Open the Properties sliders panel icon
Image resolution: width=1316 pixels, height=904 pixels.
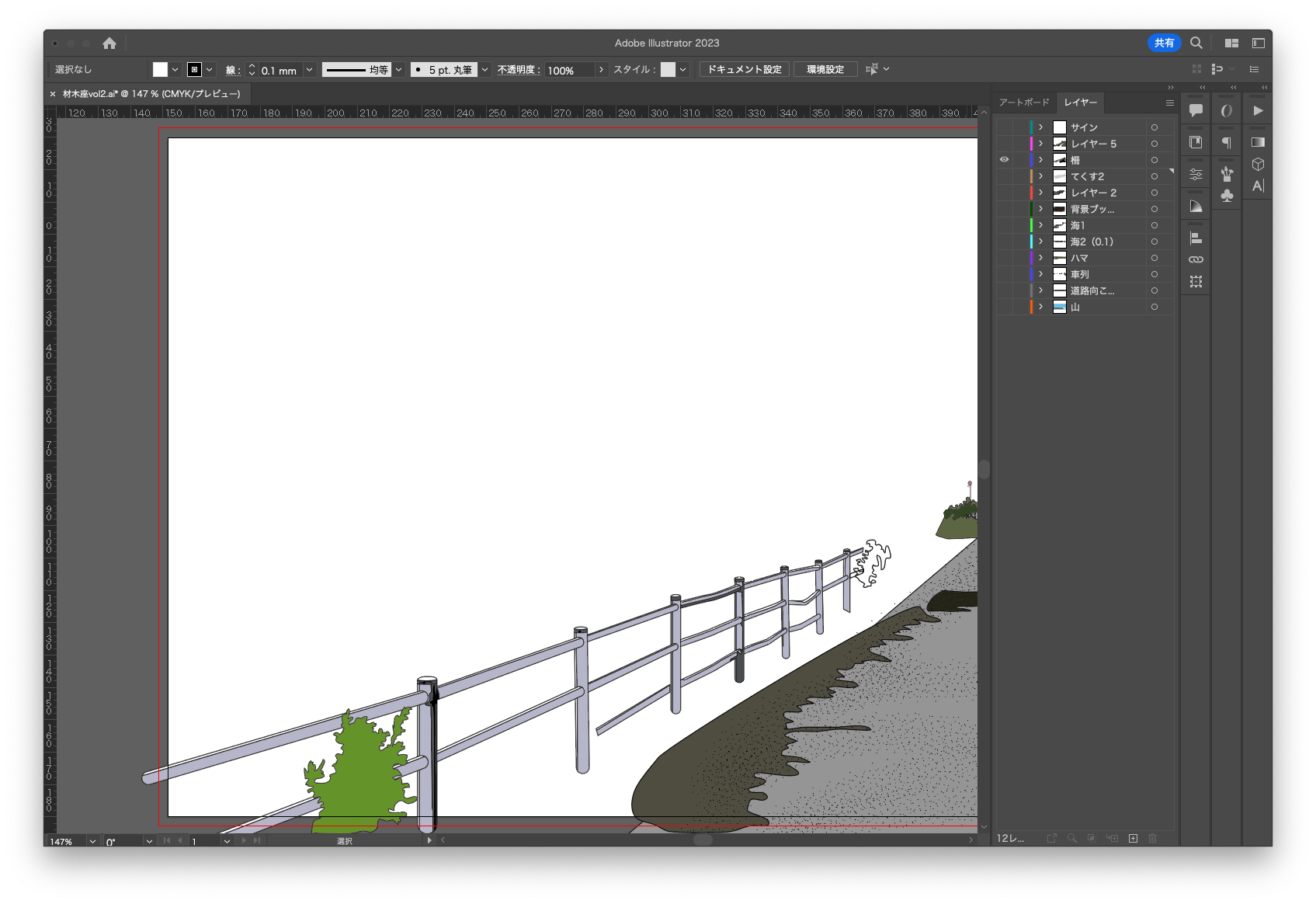1196,175
